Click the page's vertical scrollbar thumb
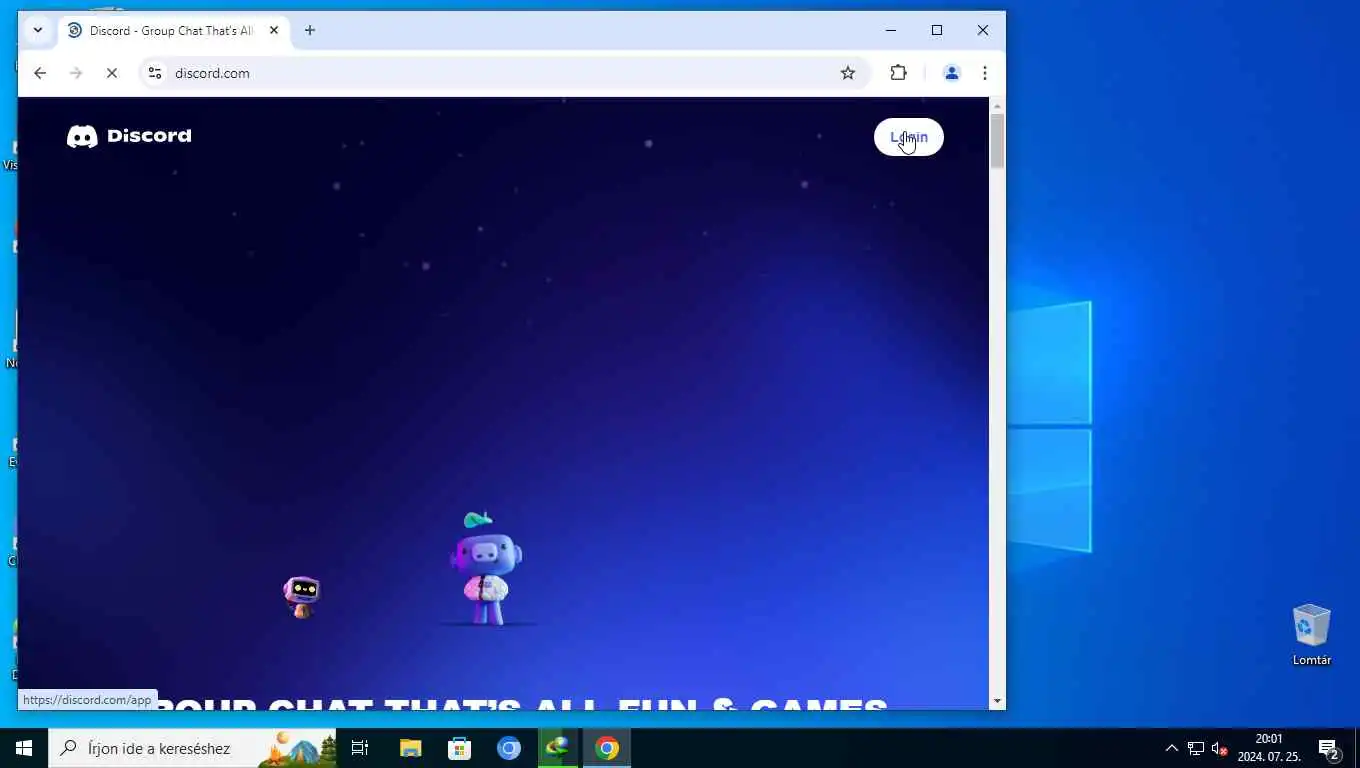Viewport: 1360px width, 768px height. [997, 141]
